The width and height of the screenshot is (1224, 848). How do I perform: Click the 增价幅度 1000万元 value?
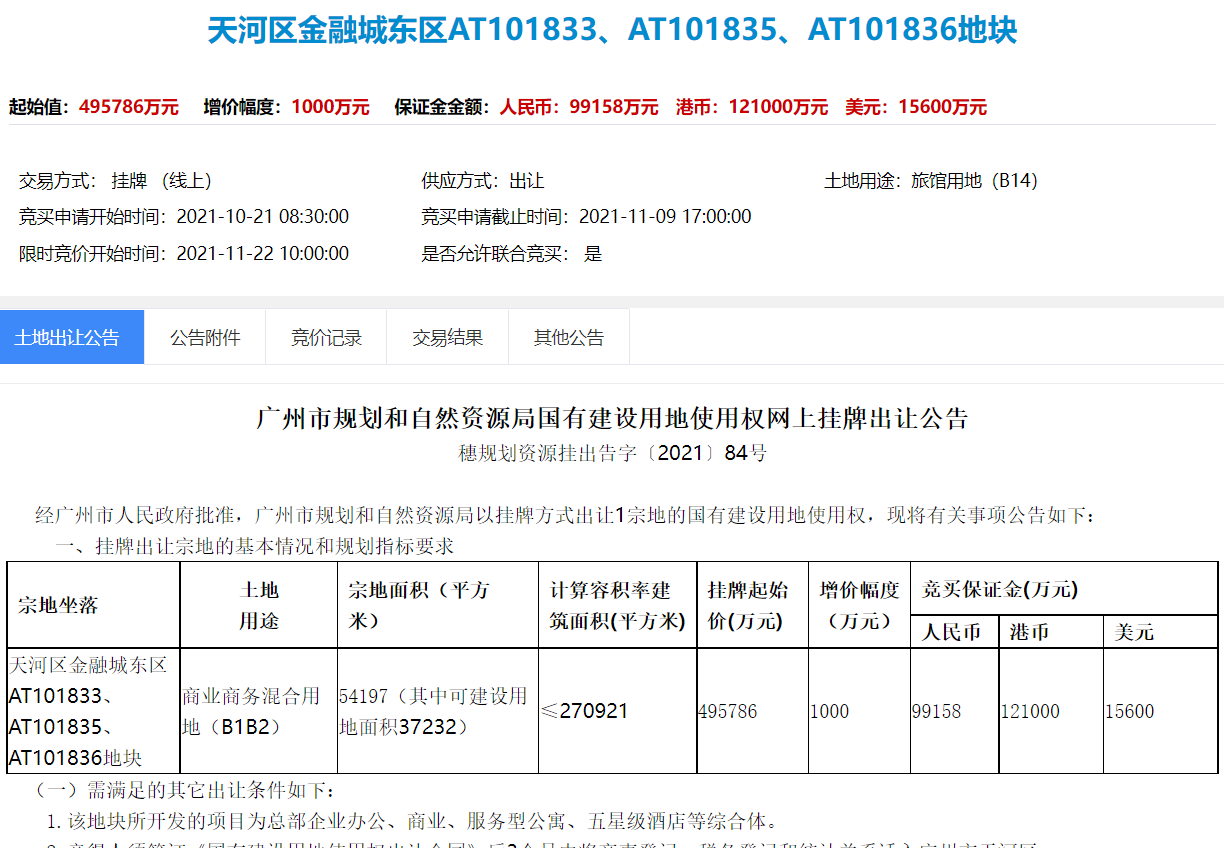(x=330, y=107)
